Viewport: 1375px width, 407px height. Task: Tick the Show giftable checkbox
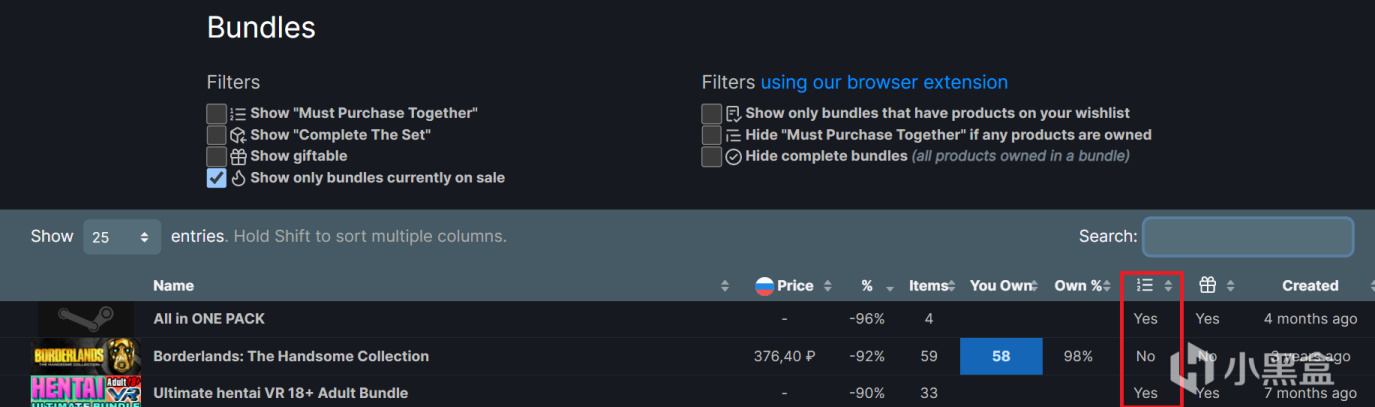pos(216,156)
